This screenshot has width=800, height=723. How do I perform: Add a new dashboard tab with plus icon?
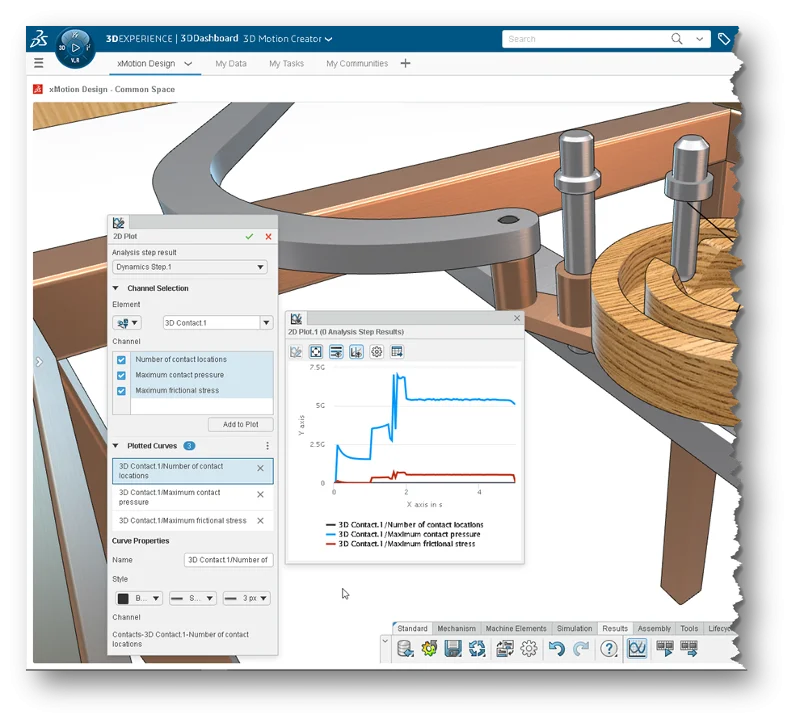(406, 63)
